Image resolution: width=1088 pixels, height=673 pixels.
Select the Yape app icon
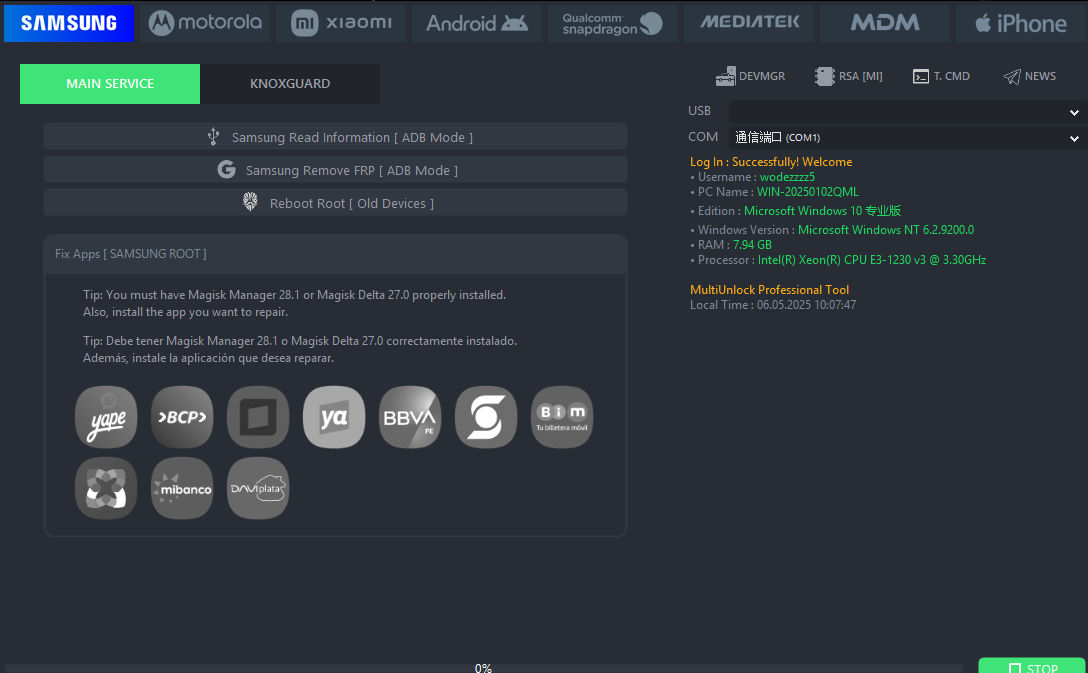point(106,417)
